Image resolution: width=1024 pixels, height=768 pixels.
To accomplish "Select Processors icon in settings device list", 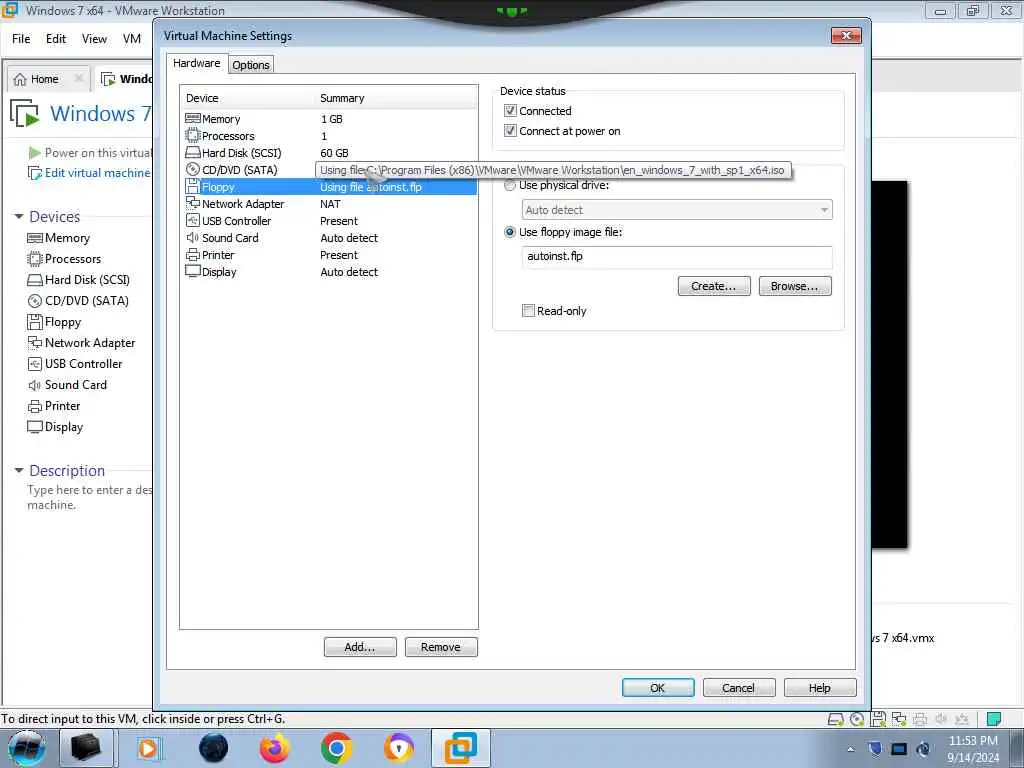I will coord(193,135).
